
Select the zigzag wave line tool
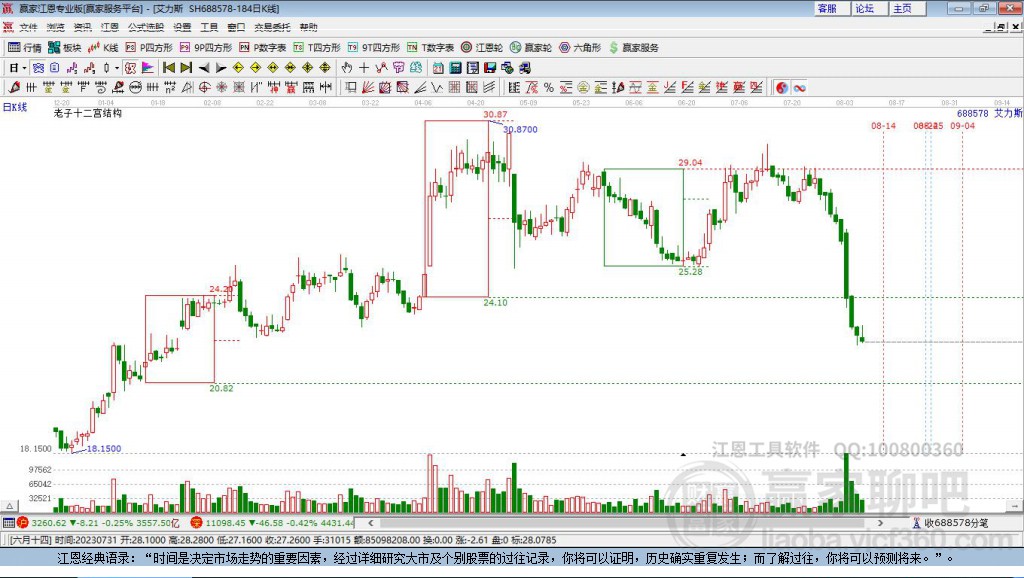click(x=437, y=87)
